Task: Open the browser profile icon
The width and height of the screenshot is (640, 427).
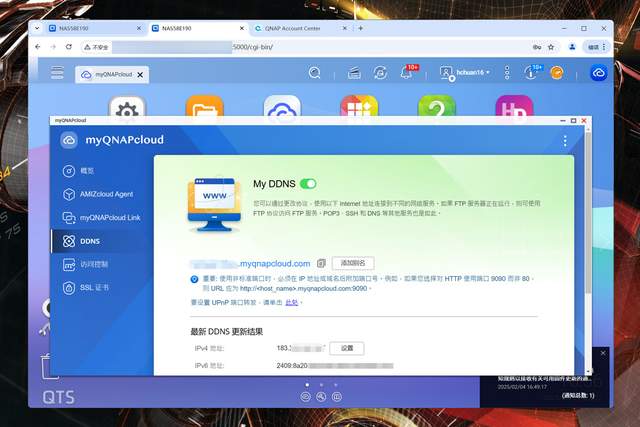Action: pyautogui.click(x=572, y=47)
